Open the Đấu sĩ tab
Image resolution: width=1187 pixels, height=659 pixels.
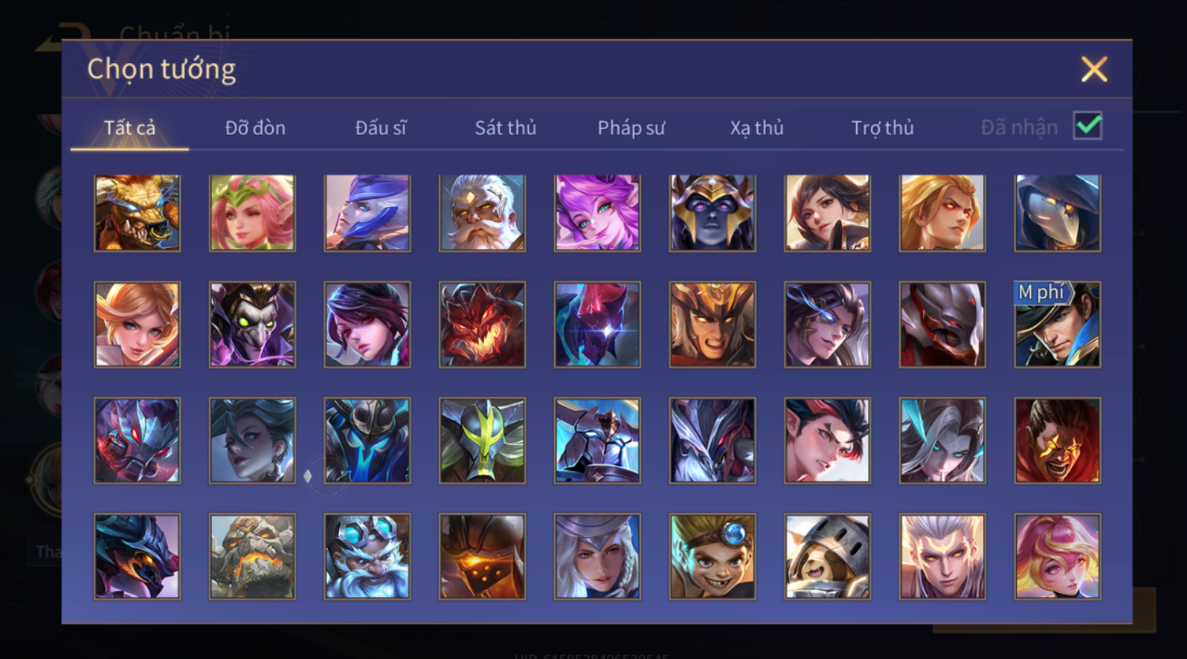pyautogui.click(x=381, y=128)
